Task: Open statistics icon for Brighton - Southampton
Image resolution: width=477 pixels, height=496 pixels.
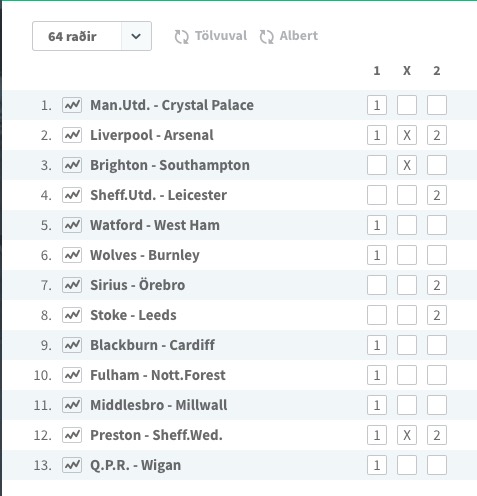Action: coord(72,165)
